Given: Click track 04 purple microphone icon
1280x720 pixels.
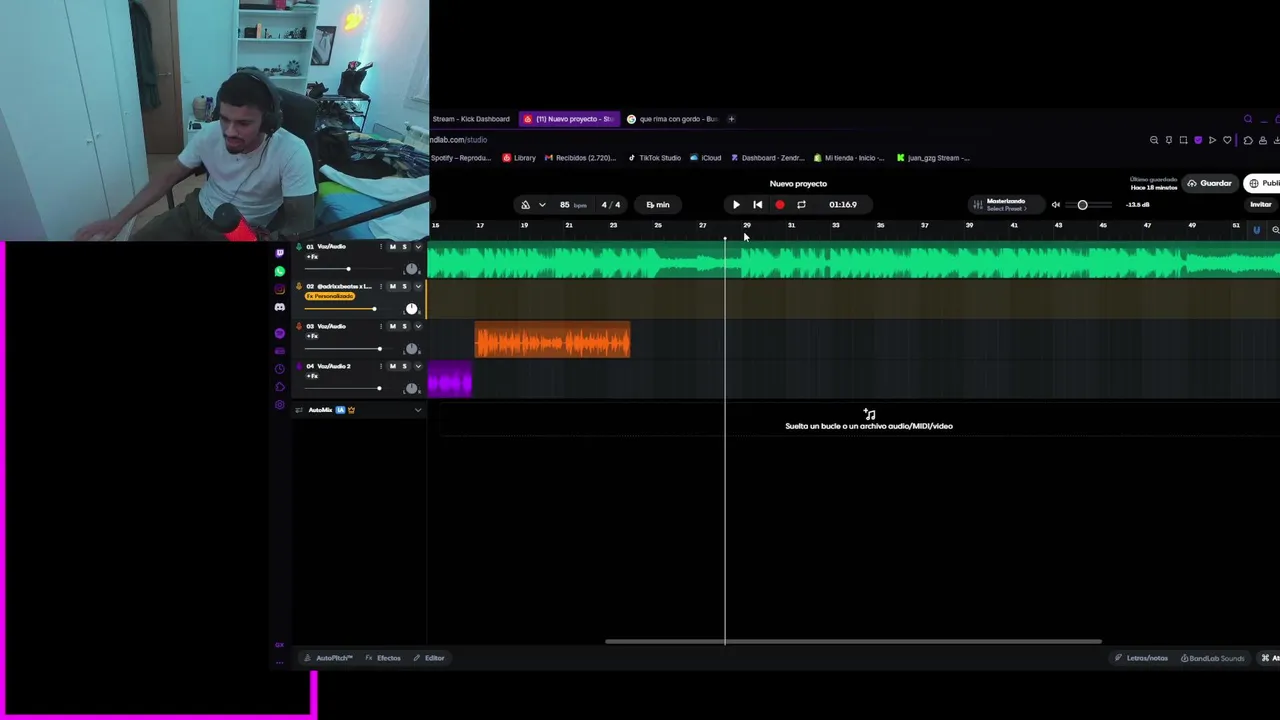Looking at the screenshot, I should 298,367.
